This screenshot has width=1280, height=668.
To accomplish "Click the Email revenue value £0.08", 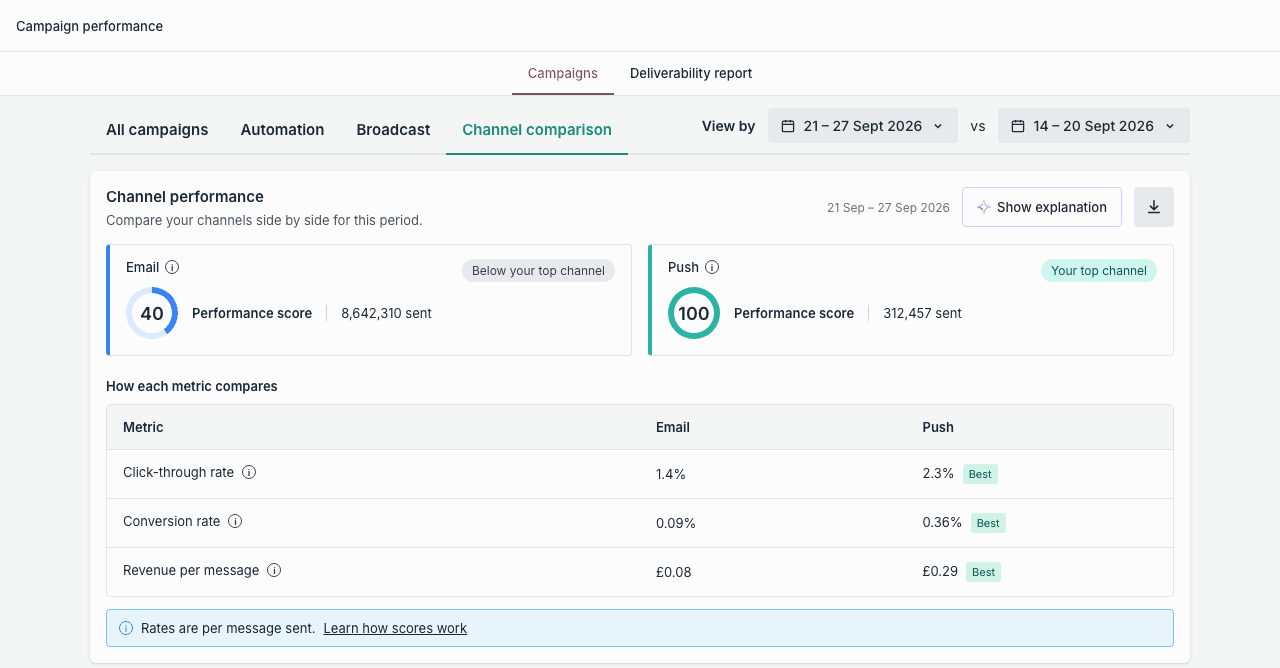I will [674, 572].
